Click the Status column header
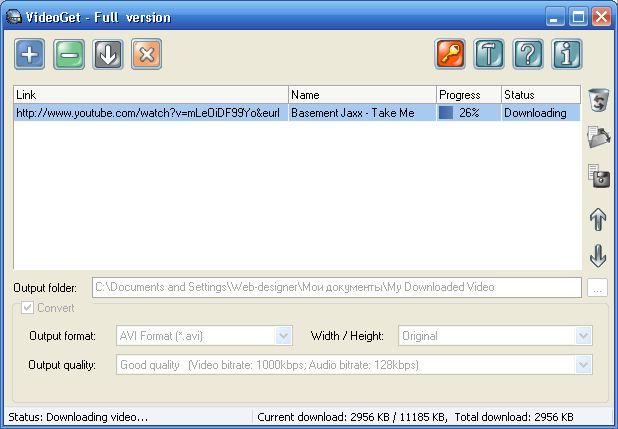 click(540, 95)
